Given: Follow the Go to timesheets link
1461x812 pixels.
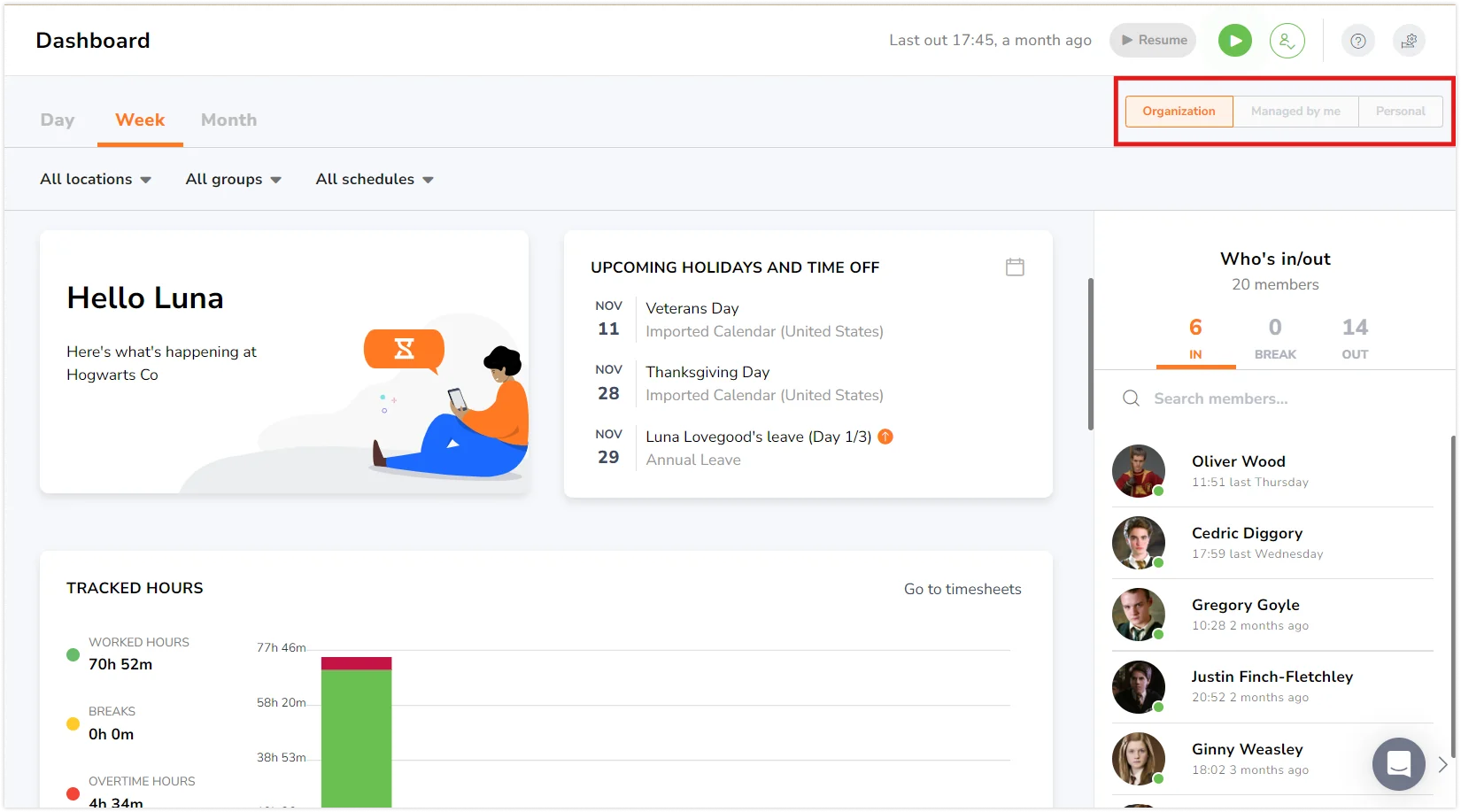Looking at the screenshot, I should [x=962, y=590].
